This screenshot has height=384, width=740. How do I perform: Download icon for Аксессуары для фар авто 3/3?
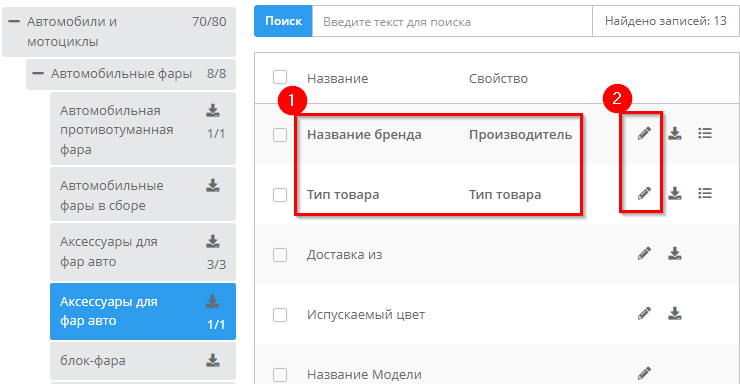point(213,242)
